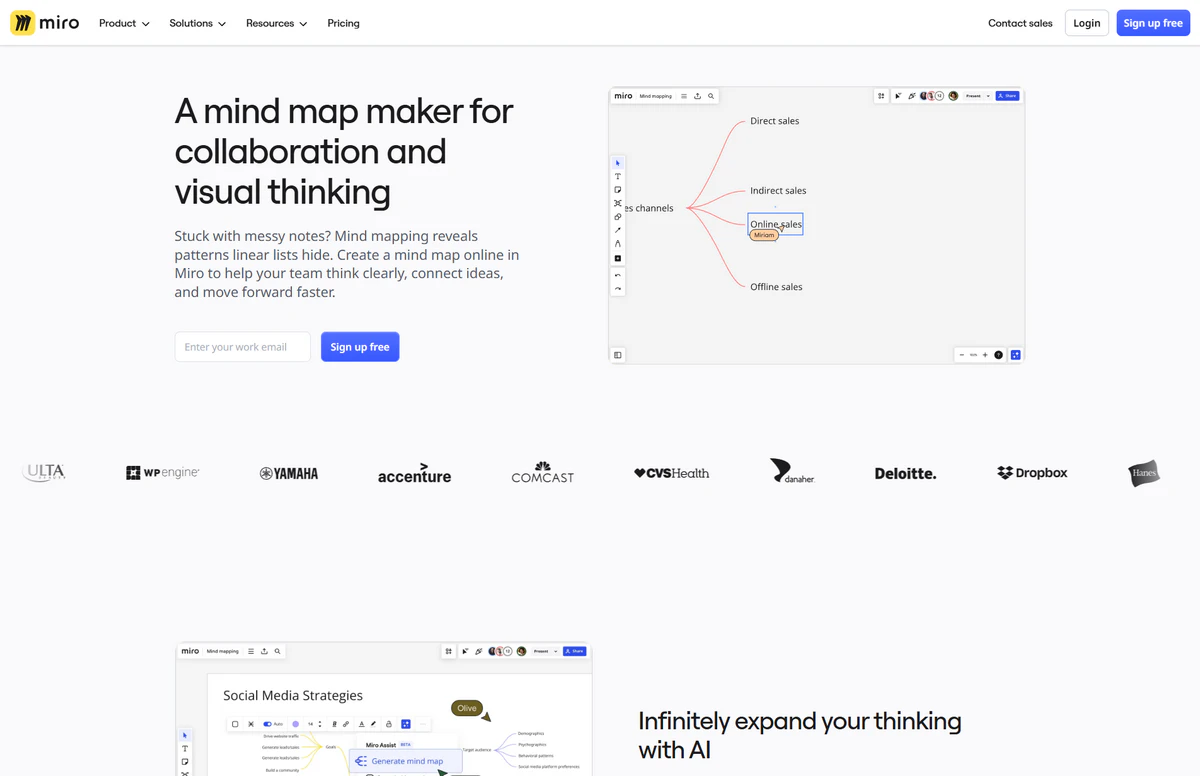Viewport: 1200px width, 776px height.
Task: Click the purple color swatch in context toolbar
Action: 295,724
